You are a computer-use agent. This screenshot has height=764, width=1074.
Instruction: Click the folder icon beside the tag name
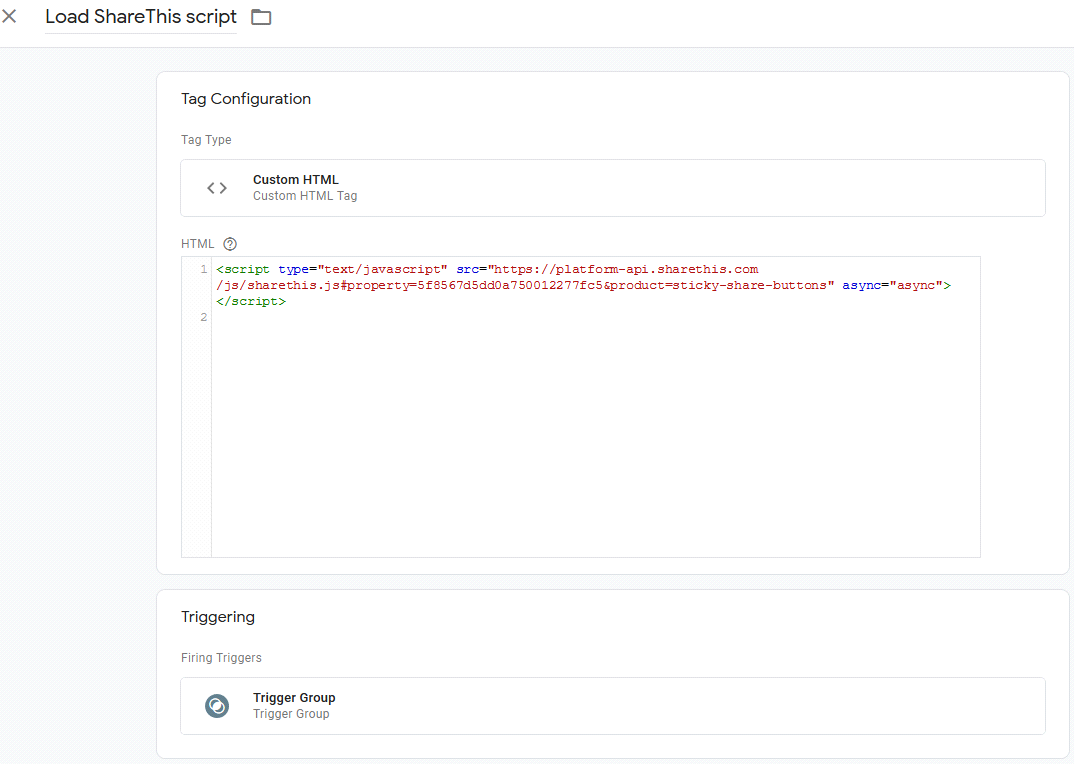(261, 17)
